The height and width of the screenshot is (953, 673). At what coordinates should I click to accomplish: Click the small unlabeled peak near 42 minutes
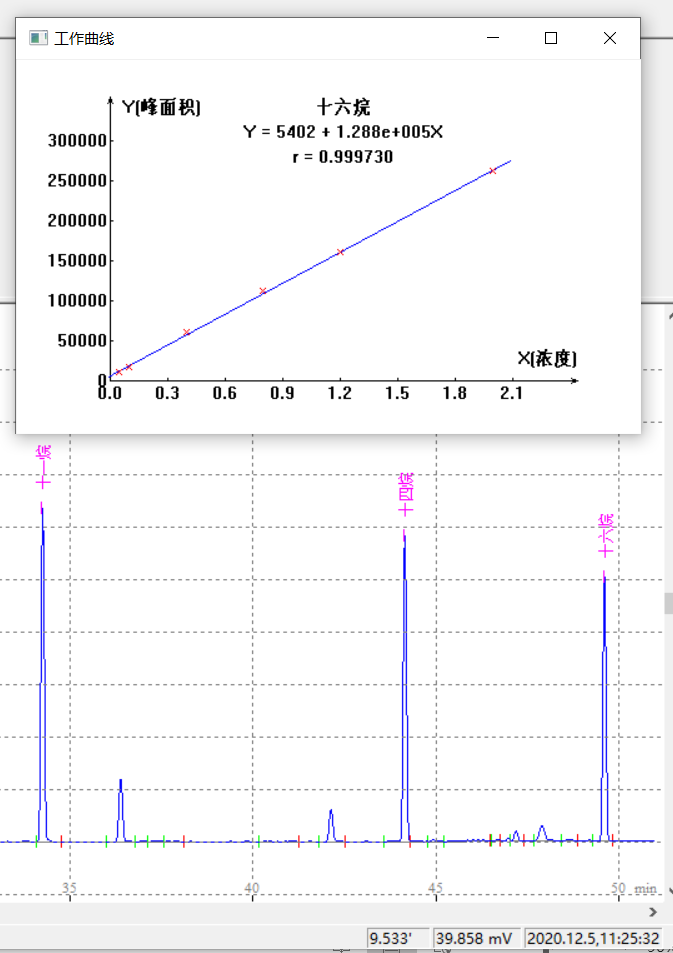(331, 823)
